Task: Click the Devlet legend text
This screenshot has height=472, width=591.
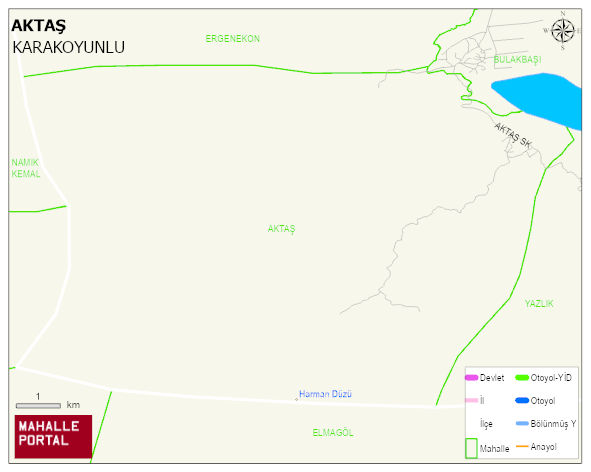Action: point(492,378)
